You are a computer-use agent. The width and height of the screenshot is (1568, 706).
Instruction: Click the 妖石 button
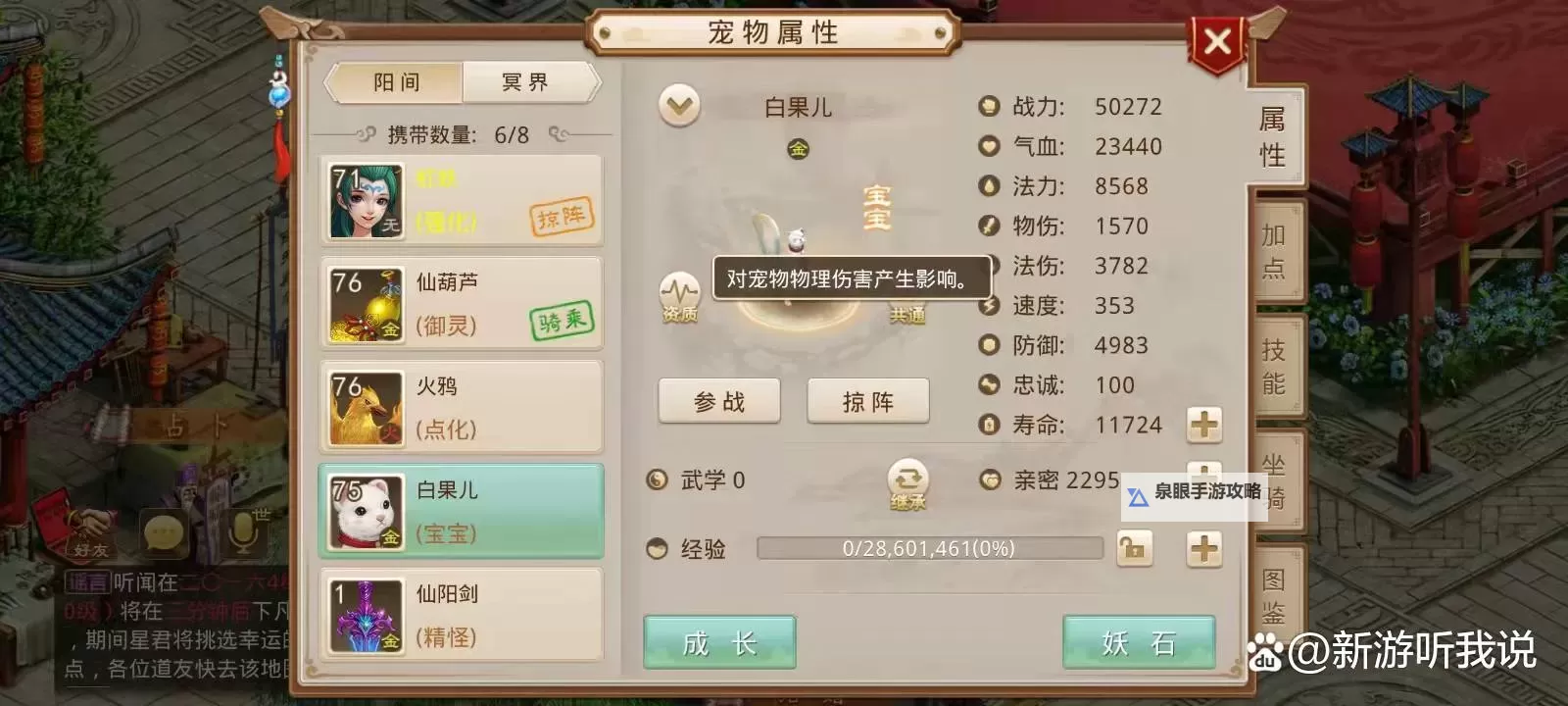(1139, 643)
